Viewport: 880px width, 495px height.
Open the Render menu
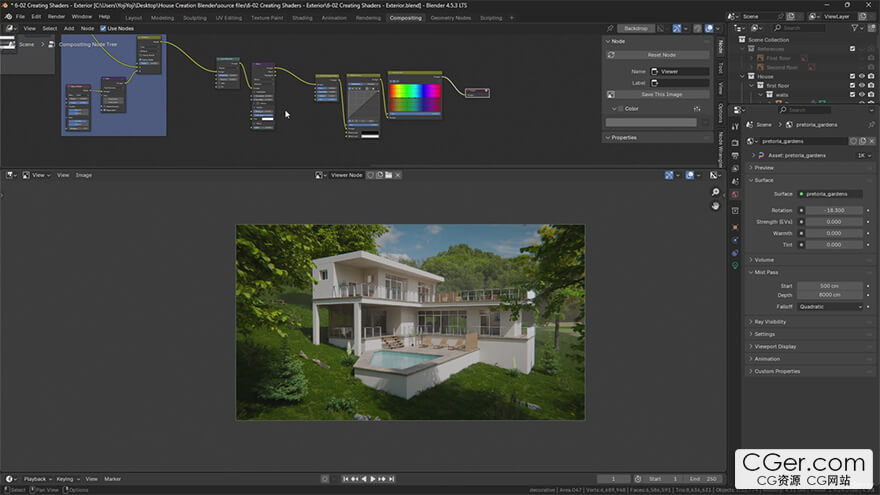click(57, 17)
